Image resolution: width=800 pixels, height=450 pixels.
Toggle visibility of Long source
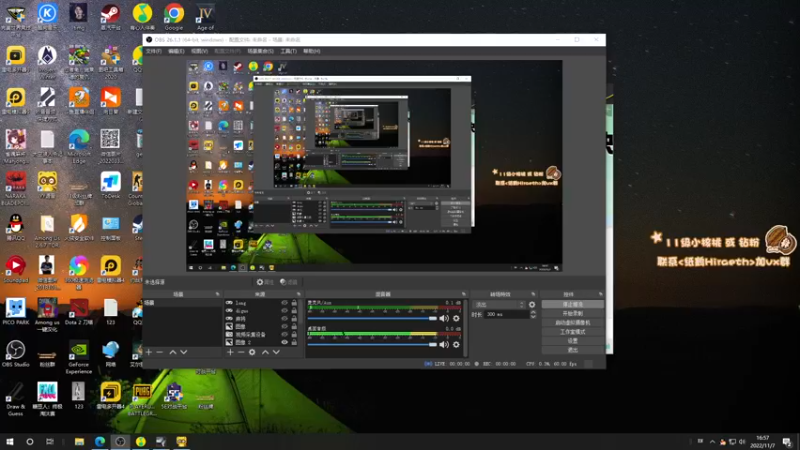point(285,303)
